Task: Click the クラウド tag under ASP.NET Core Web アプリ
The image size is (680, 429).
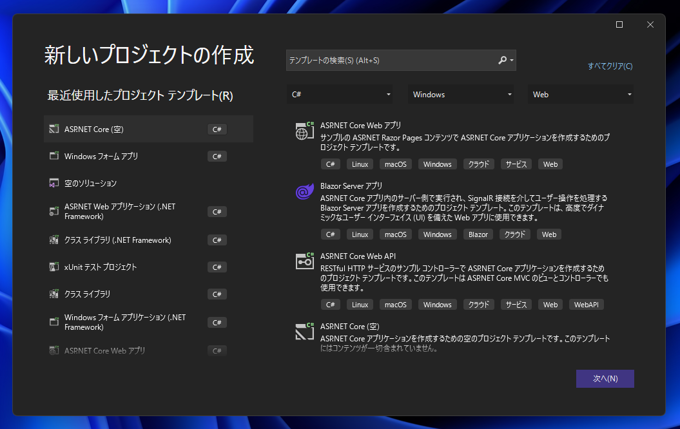Action: (478, 164)
